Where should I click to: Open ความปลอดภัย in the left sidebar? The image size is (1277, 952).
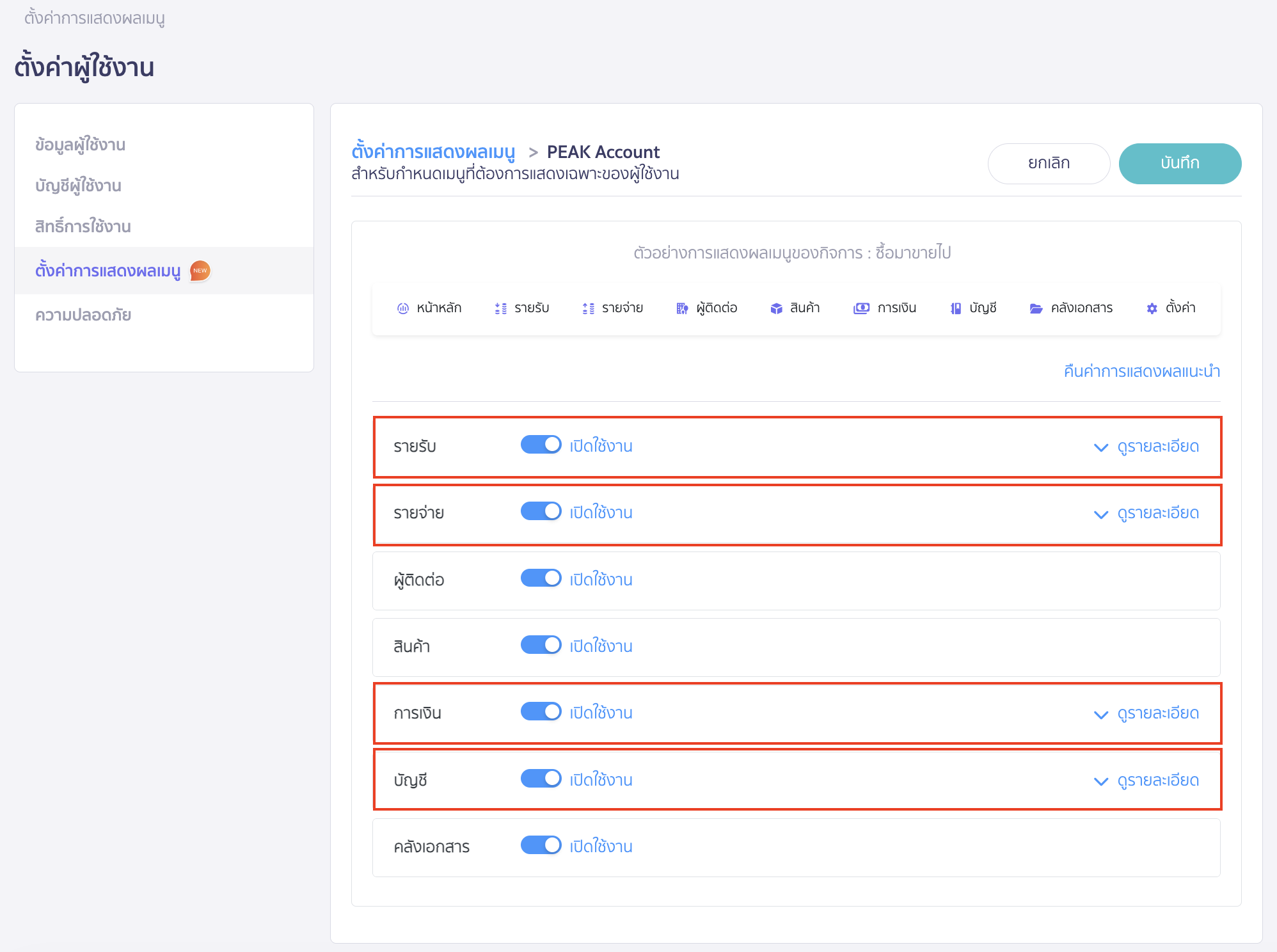coord(83,315)
